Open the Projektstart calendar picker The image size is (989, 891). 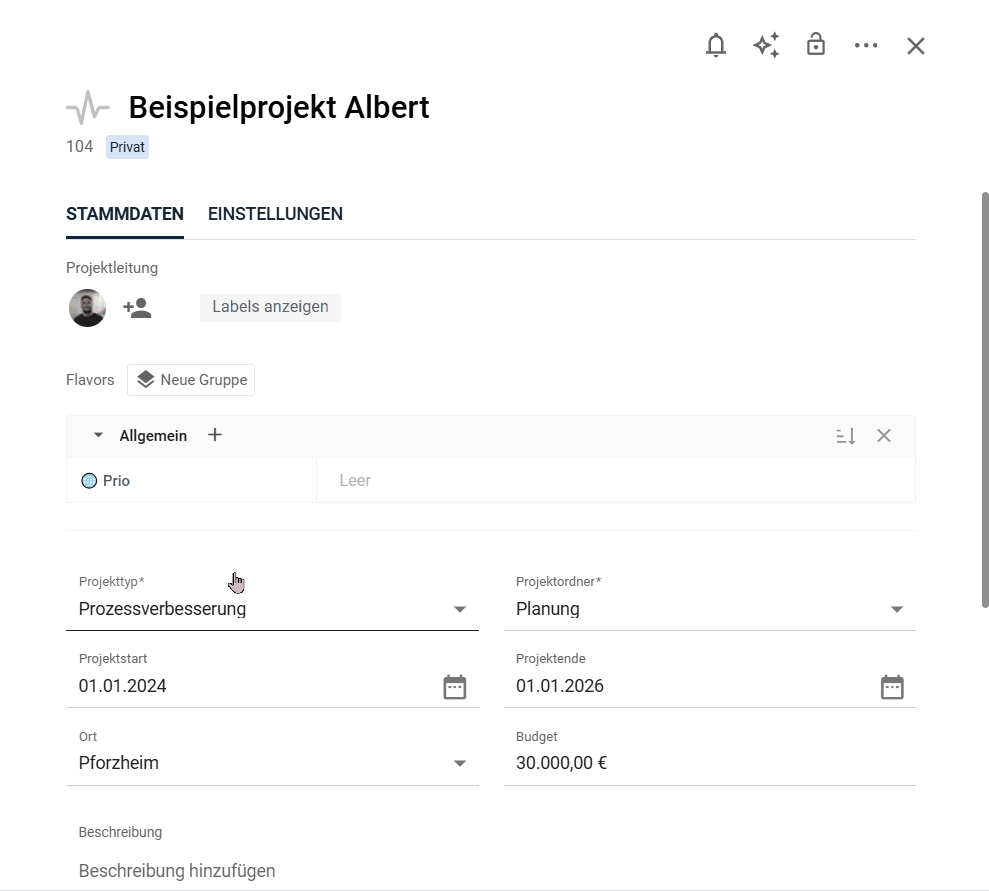pyautogui.click(x=455, y=687)
